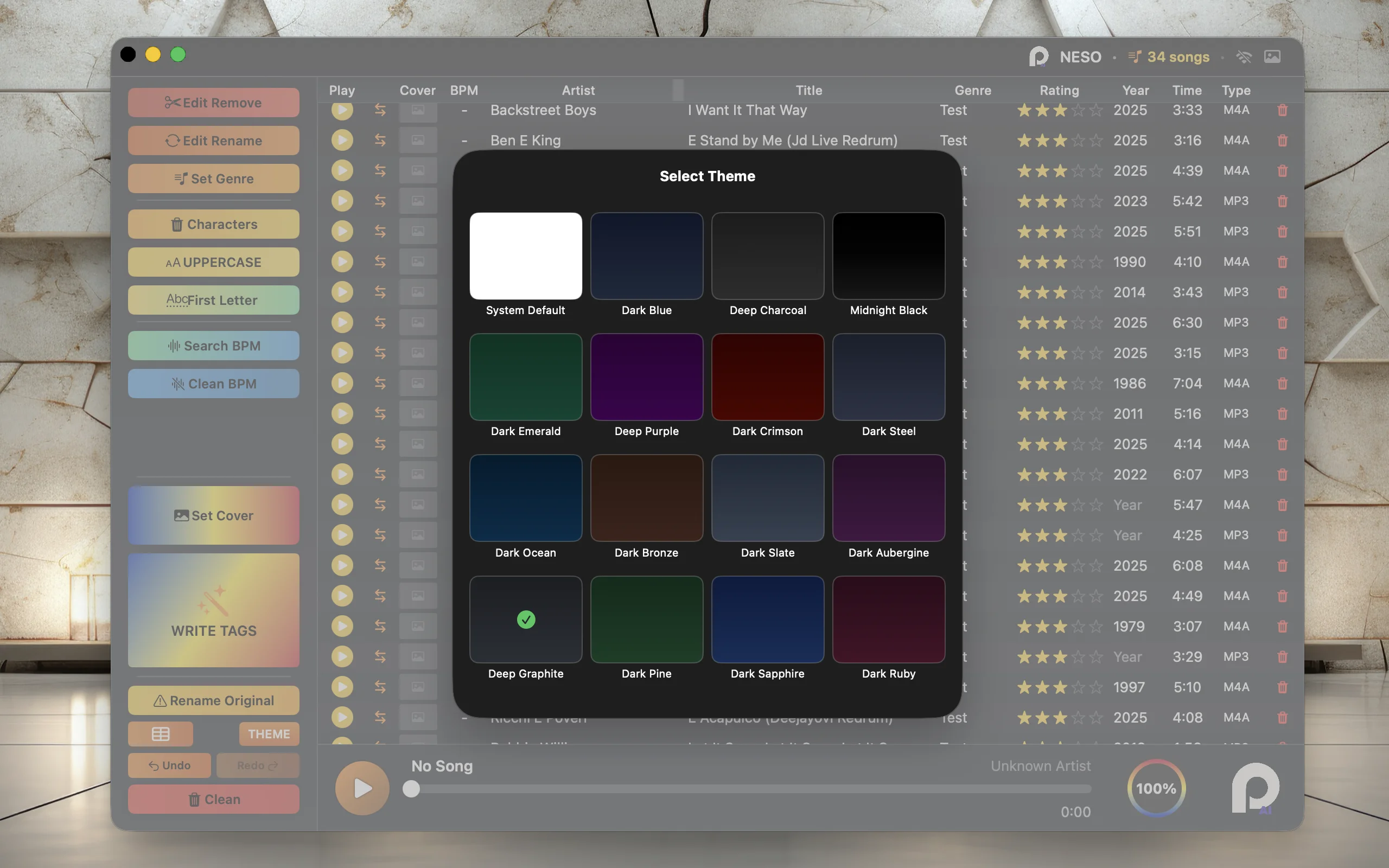The height and width of the screenshot is (868, 1389).
Task: Click the 100% volume ring indicator
Action: (1156, 788)
